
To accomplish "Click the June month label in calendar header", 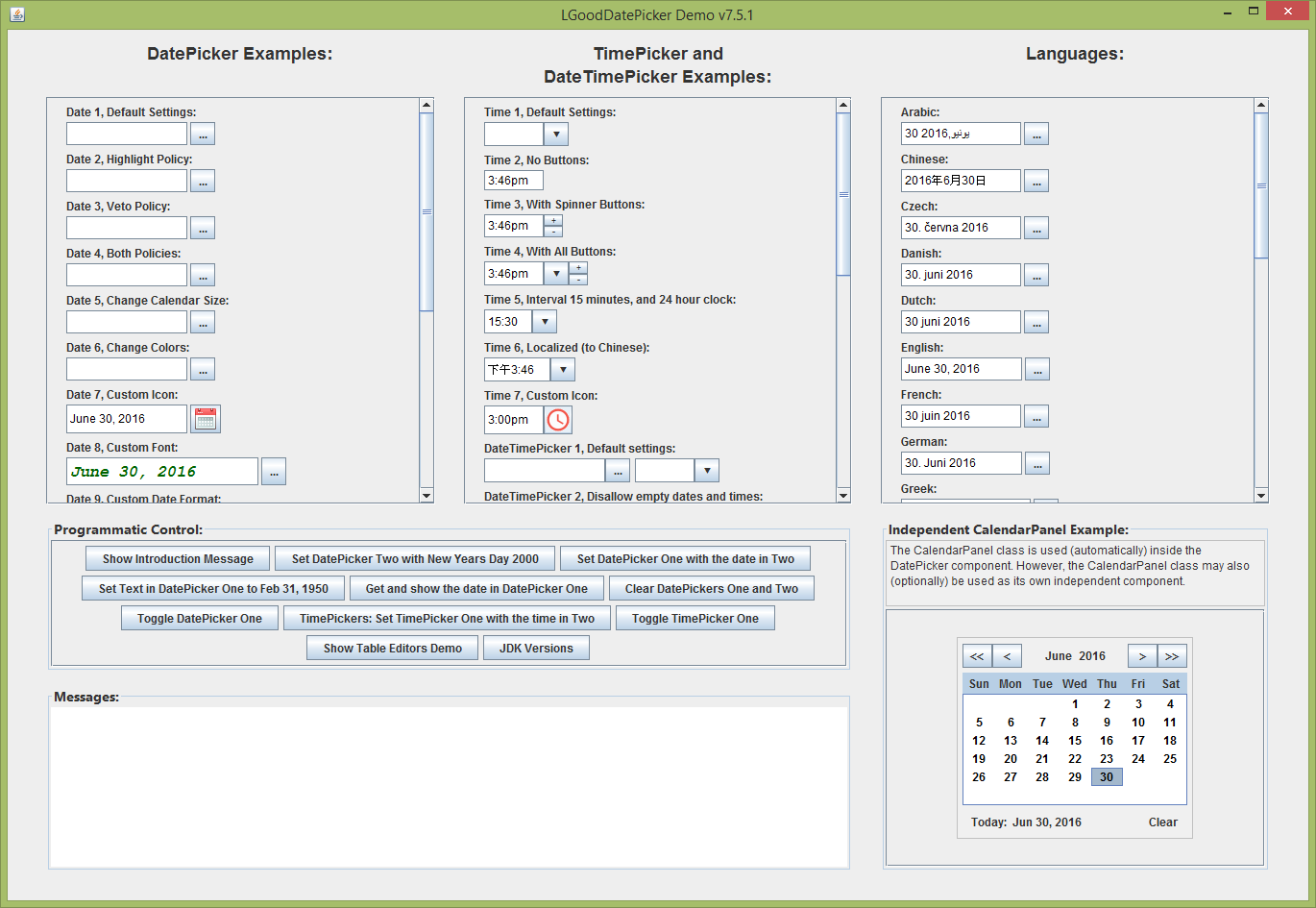I will 1058,656.
